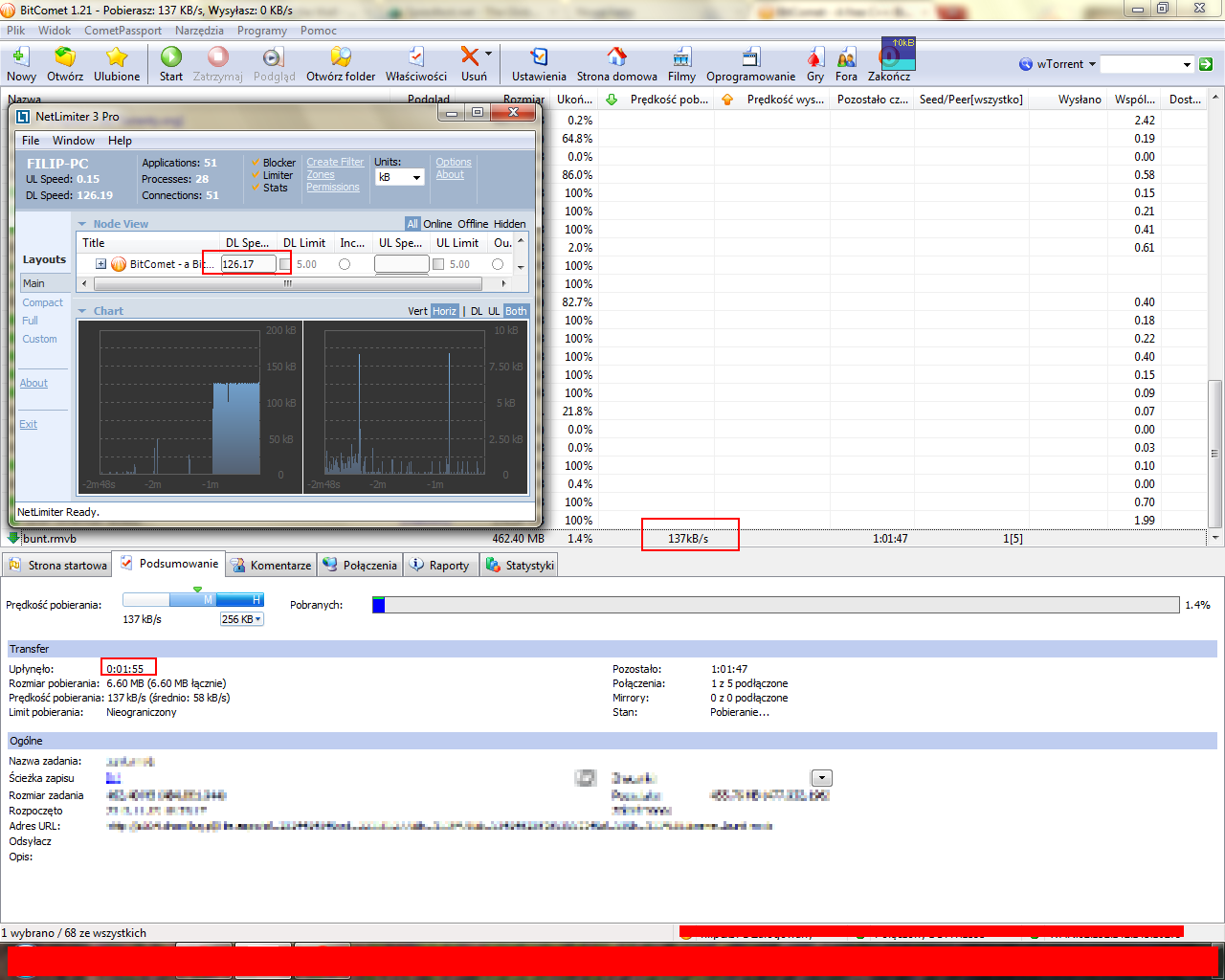
Task: Click the Gry toolbar icon
Action: click(x=815, y=56)
